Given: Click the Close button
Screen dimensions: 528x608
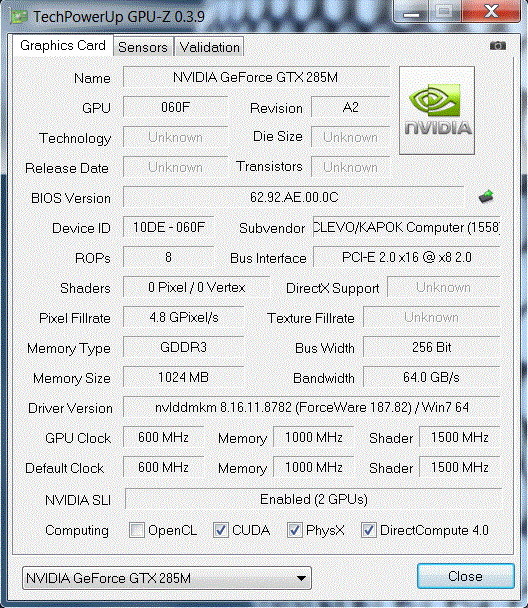Looking at the screenshot, I should (466, 576).
